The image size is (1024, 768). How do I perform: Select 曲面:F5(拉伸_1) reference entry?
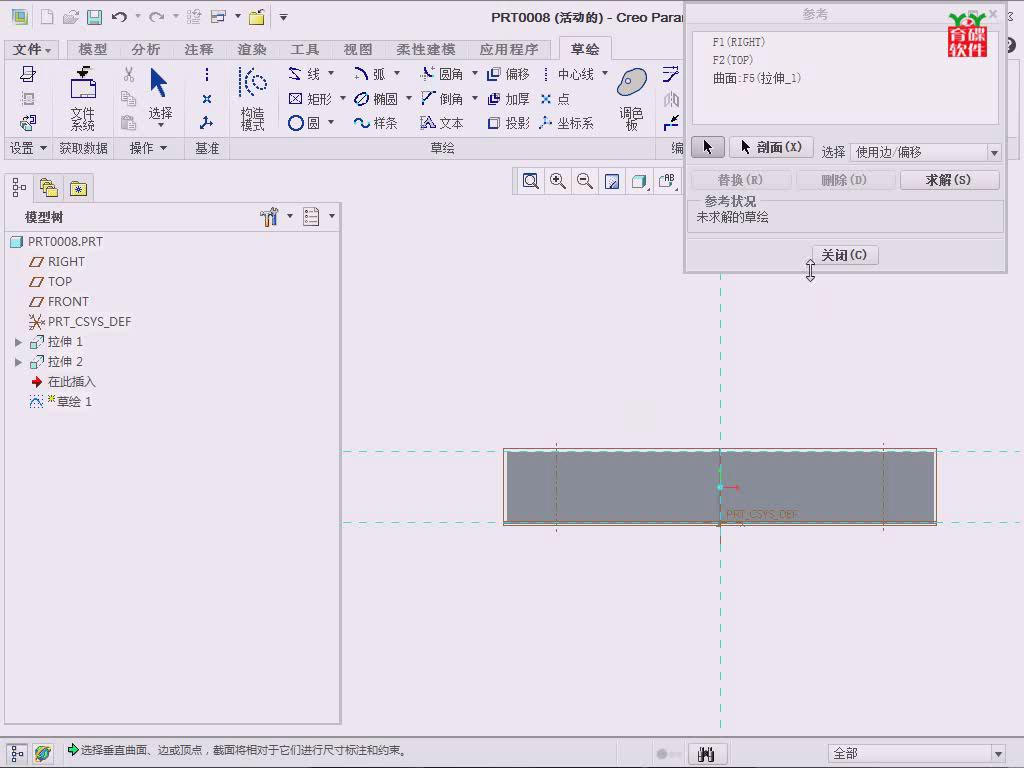point(757,78)
